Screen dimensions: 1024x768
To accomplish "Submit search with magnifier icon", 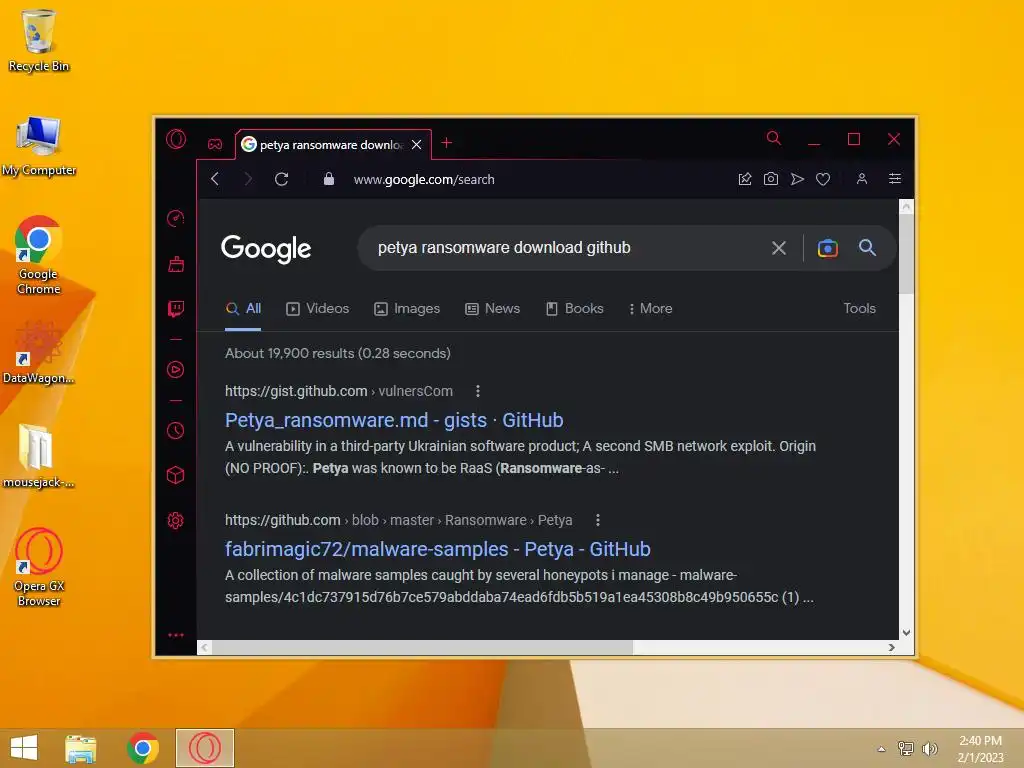I will [867, 248].
